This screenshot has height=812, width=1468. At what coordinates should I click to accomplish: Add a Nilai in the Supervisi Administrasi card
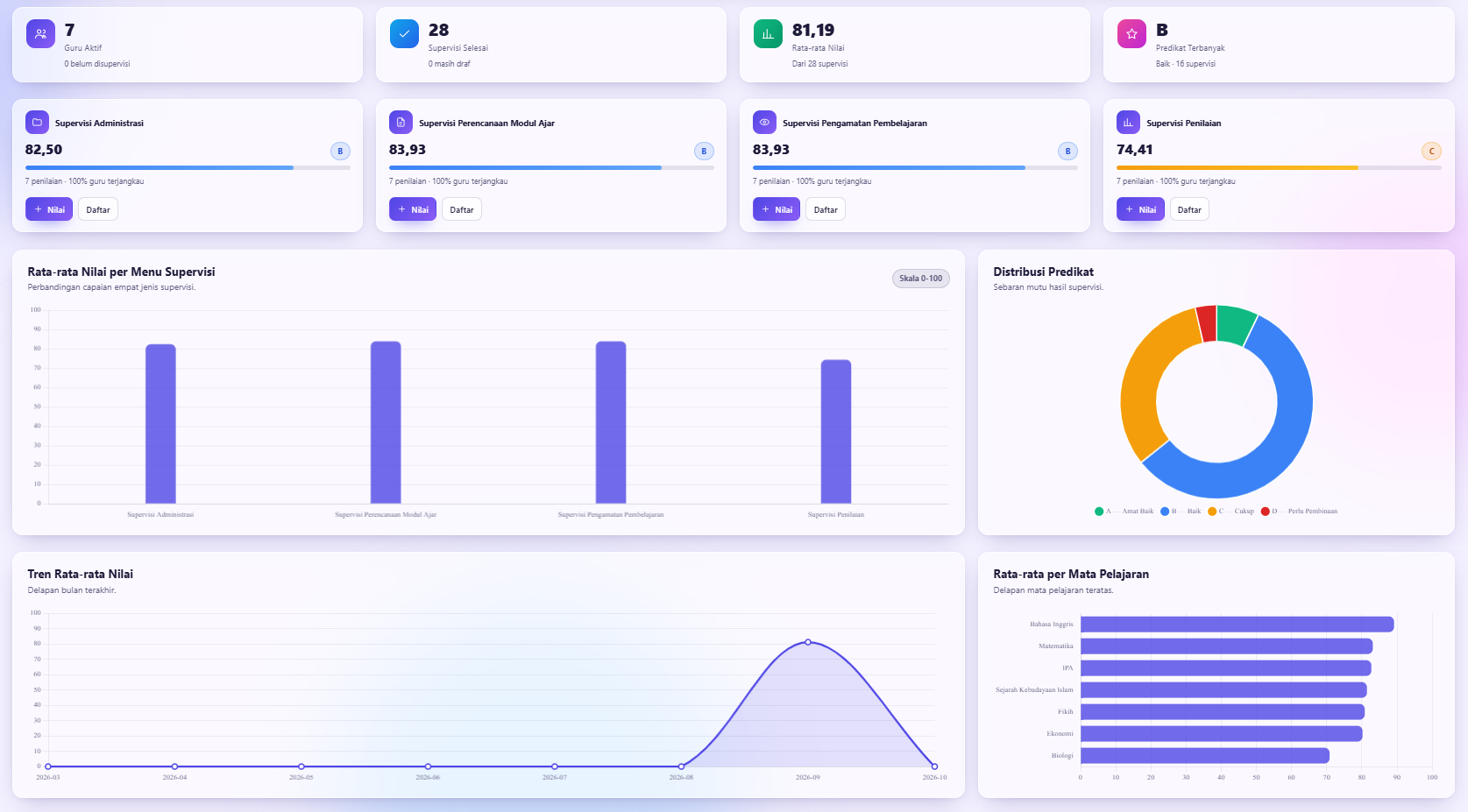coord(49,209)
